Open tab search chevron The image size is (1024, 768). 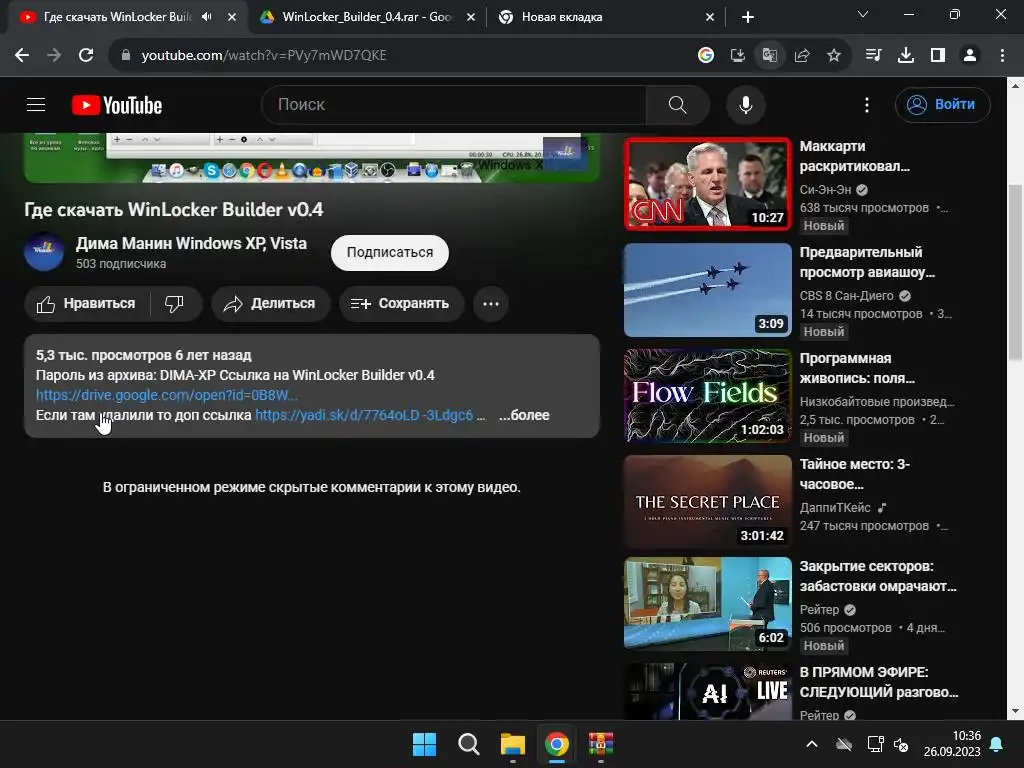pos(863,14)
